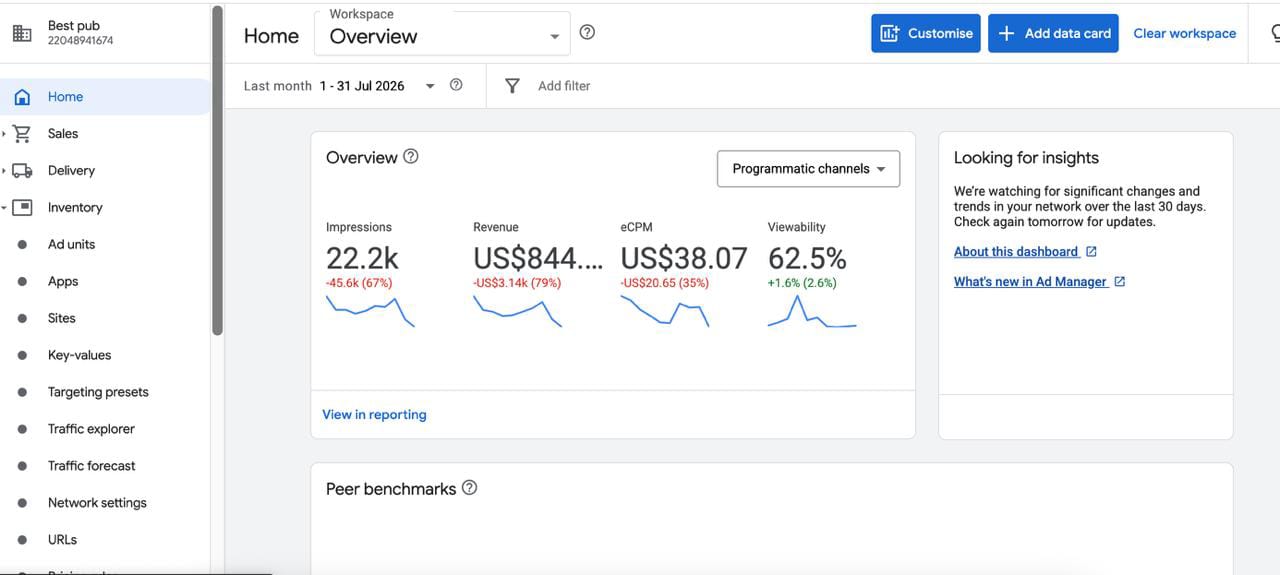This screenshot has height=575, width=1280.
Task: Click the eCPM value US$38.07
Action: click(x=684, y=258)
